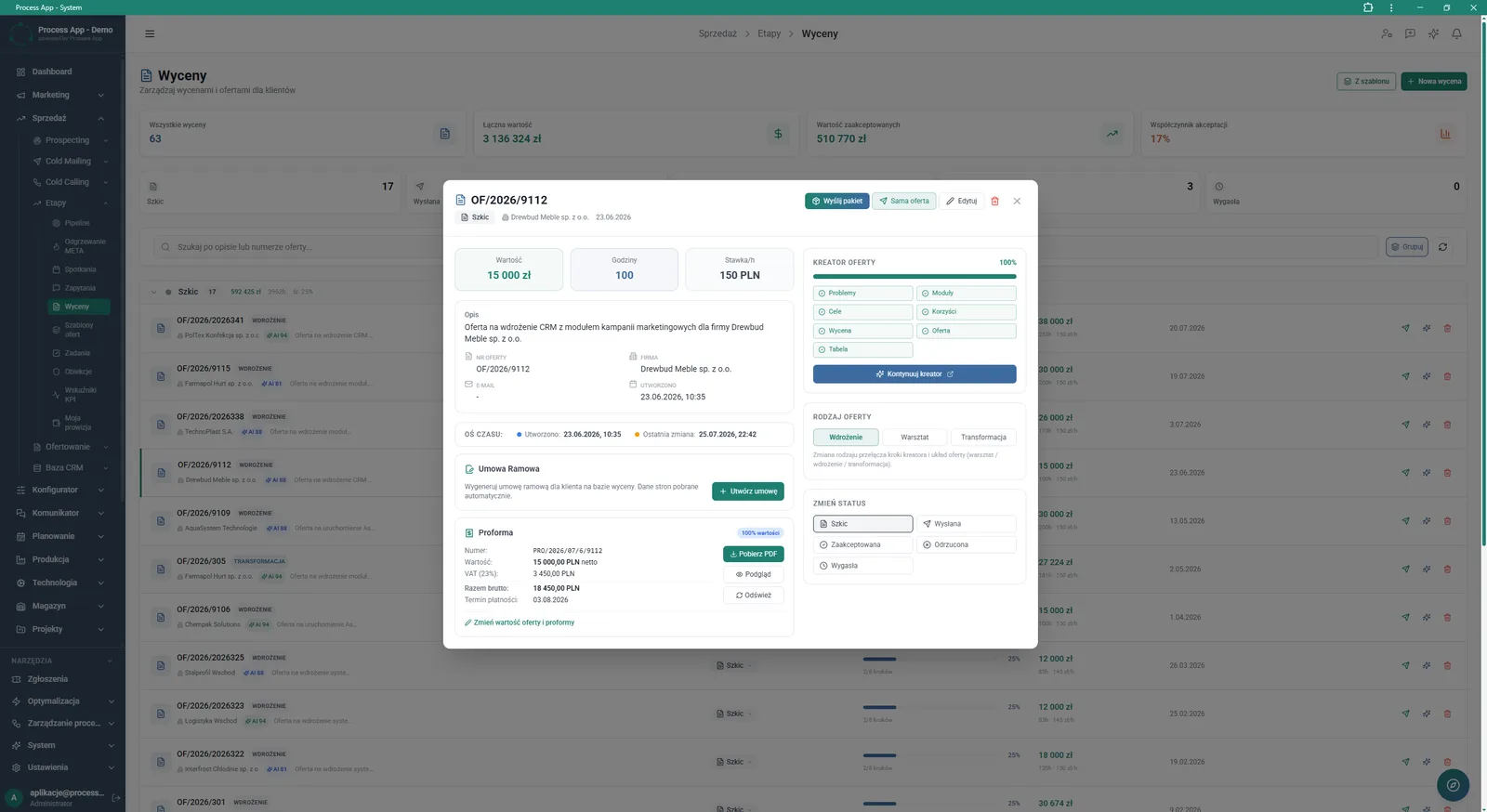This screenshot has height=812, width=1487.
Task: Follow the Zmień wartość oferty i proformy link
Action: (x=520, y=622)
